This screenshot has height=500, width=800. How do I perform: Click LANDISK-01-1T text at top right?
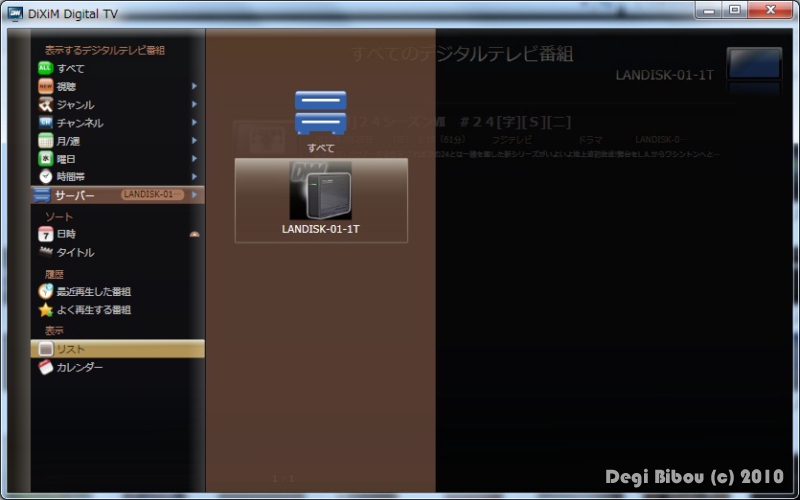664,75
